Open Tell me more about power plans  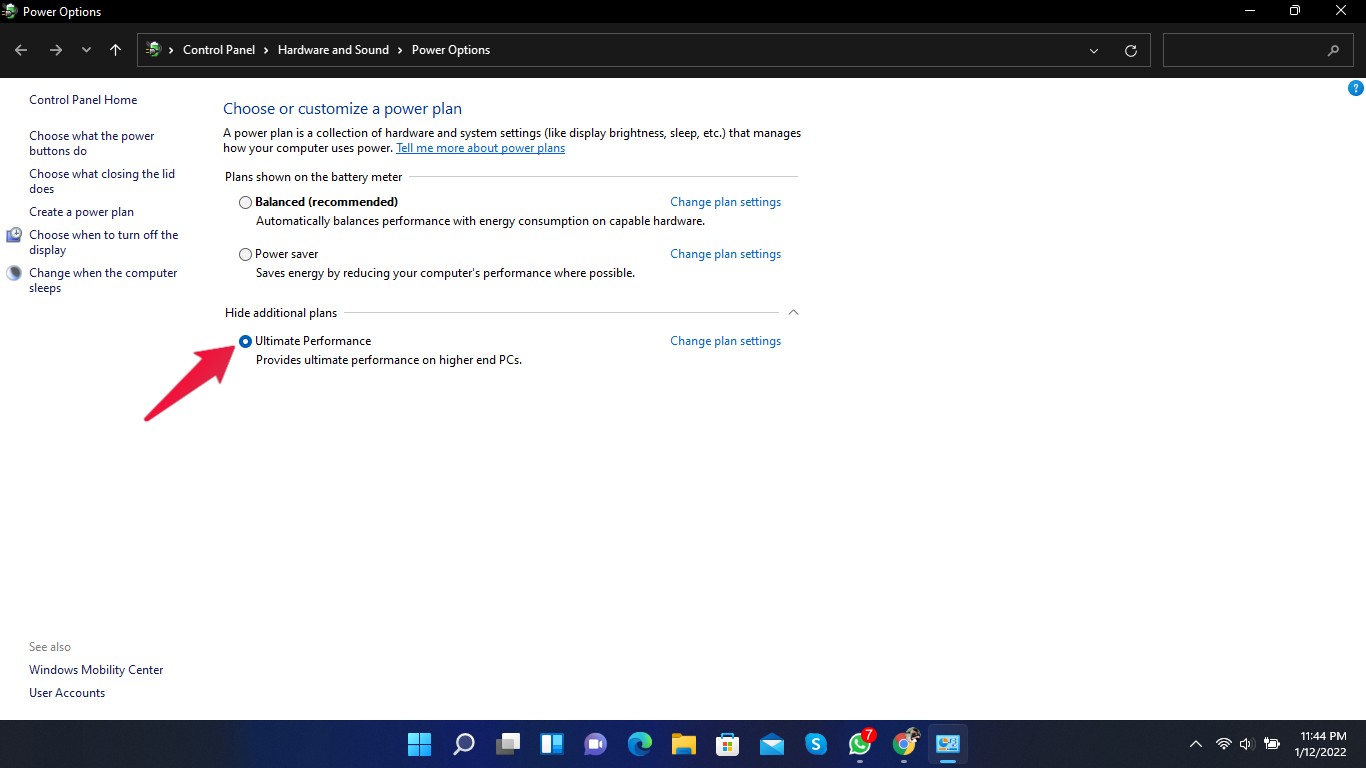[x=480, y=148]
